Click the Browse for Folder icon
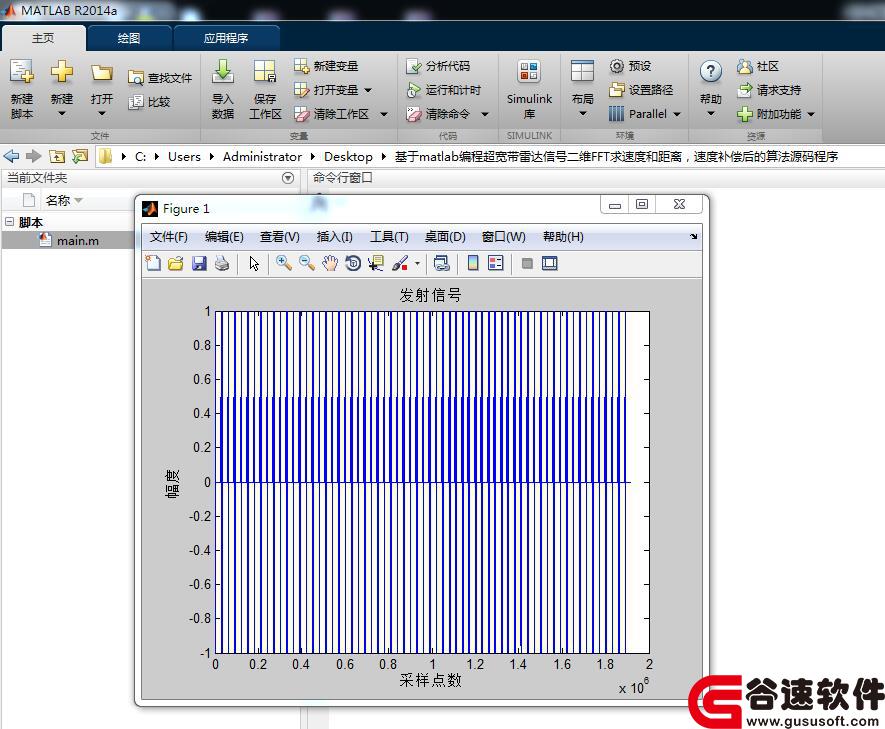The height and width of the screenshot is (729, 885). tap(80, 156)
